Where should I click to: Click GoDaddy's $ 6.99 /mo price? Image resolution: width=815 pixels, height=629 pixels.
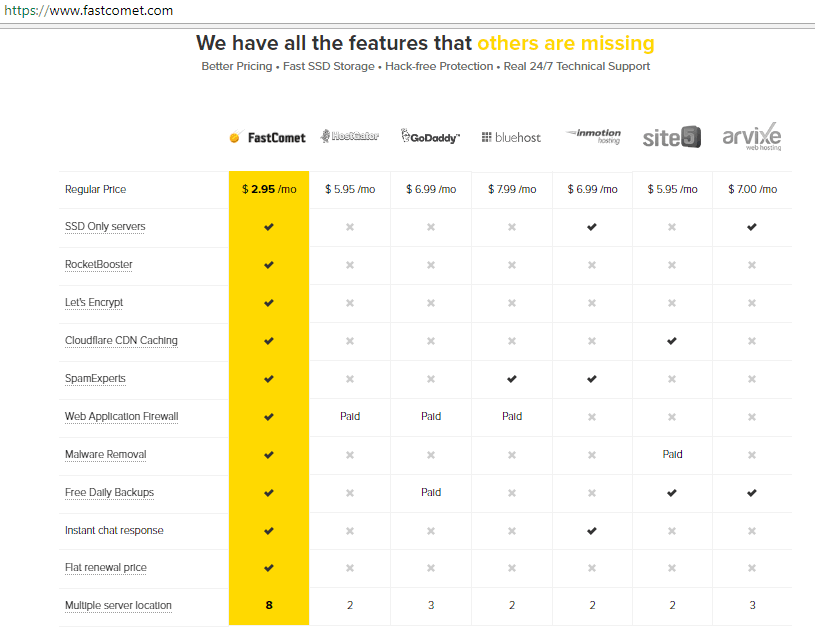tap(431, 189)
